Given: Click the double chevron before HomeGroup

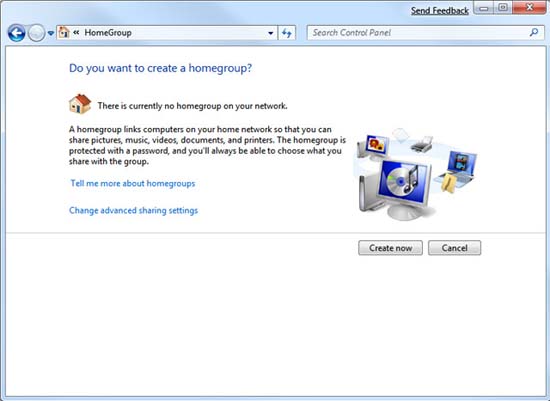Looking at the screenshot, I should point(76,33).
